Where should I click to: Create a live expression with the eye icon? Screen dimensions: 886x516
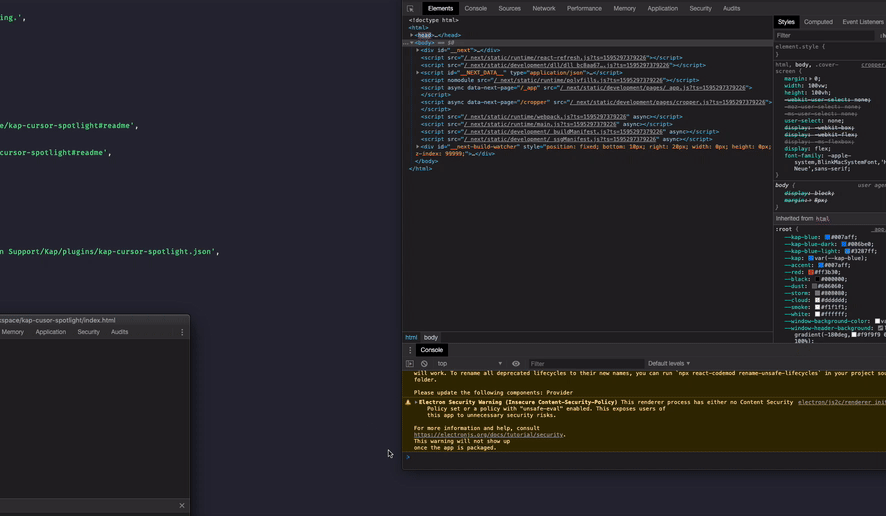coord(516,364)
